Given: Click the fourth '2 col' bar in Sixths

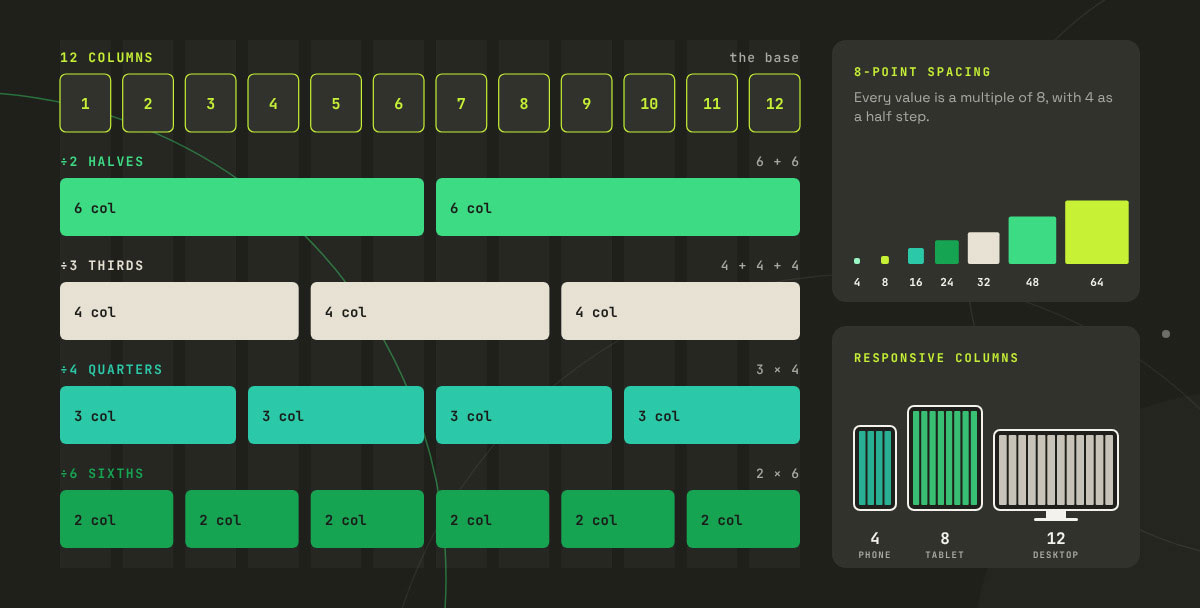Looking at the screenshot, I should point(493,519).
